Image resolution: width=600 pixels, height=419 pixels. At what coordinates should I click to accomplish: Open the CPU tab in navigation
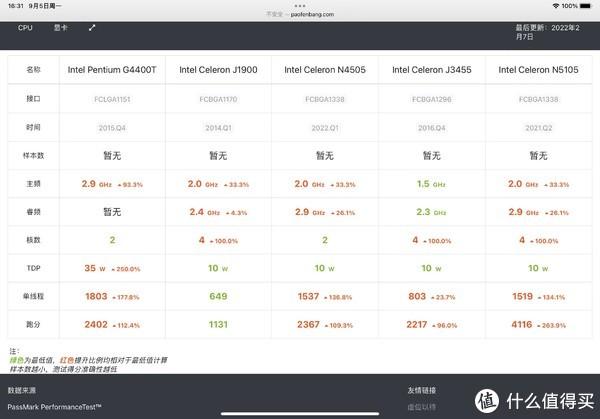tap(25, 28)
